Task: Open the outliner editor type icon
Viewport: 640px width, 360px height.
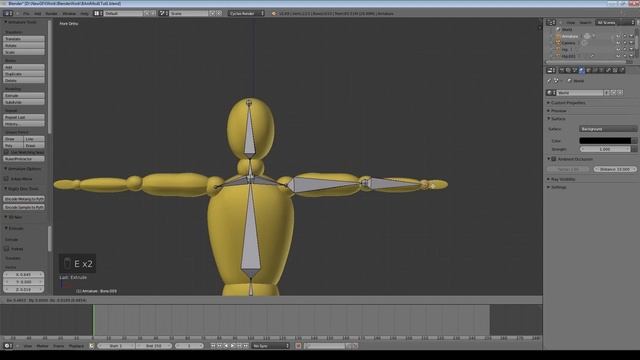Action: coord(551,22)
